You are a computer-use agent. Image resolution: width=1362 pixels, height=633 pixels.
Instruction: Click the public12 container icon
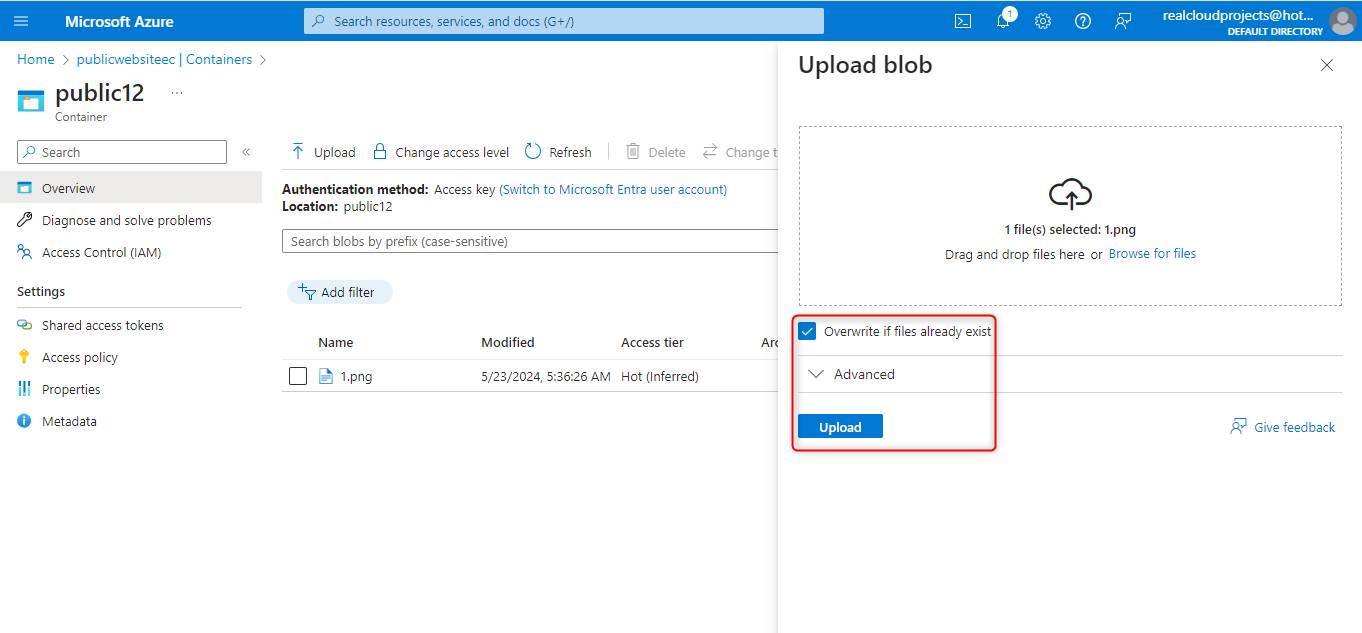31,100
